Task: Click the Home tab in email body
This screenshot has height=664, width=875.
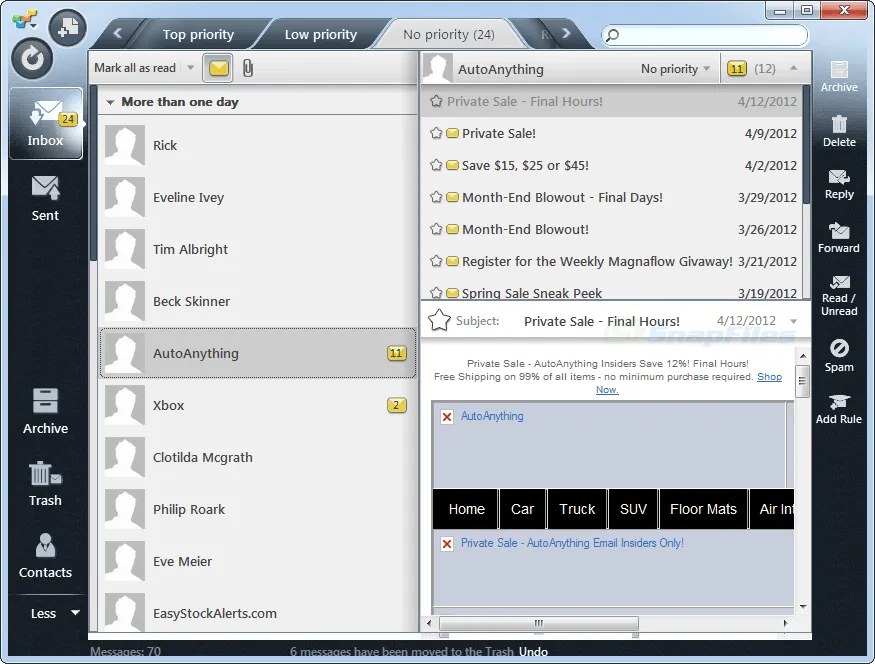Action: tap(466, 509)
